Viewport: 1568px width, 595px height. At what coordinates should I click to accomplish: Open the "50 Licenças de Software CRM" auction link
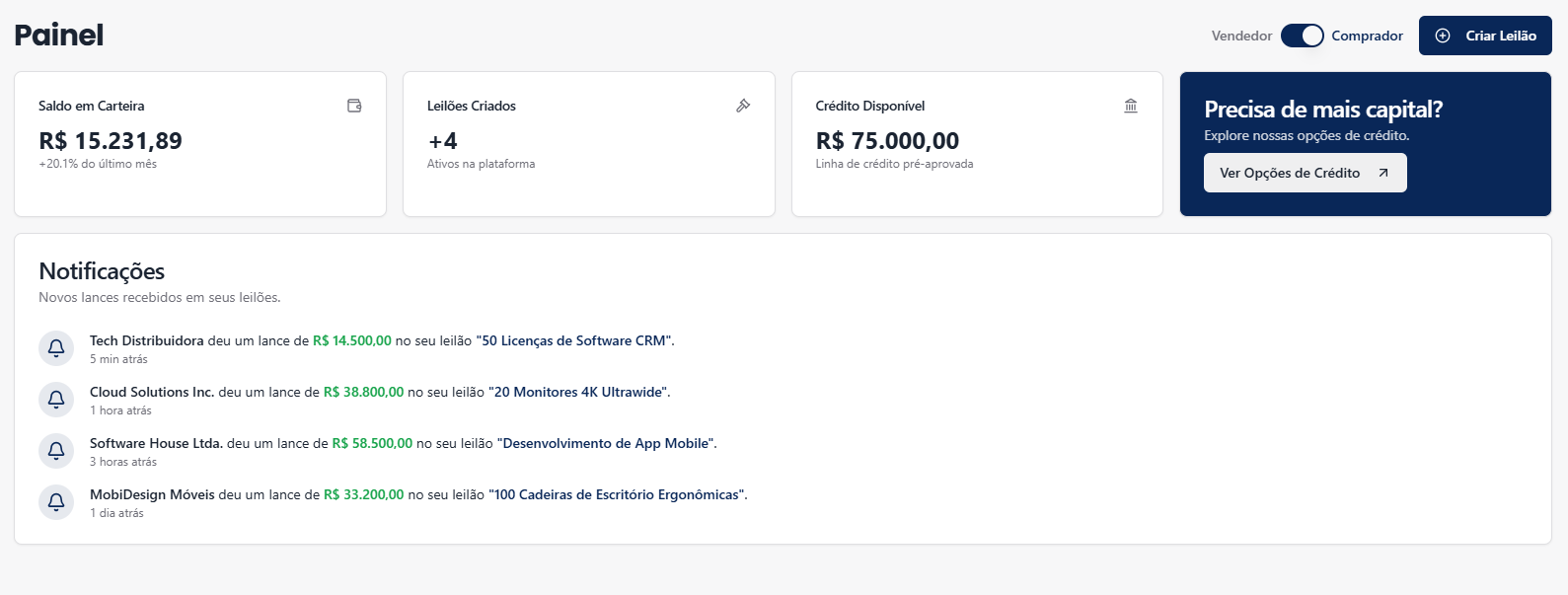(574, 340)
